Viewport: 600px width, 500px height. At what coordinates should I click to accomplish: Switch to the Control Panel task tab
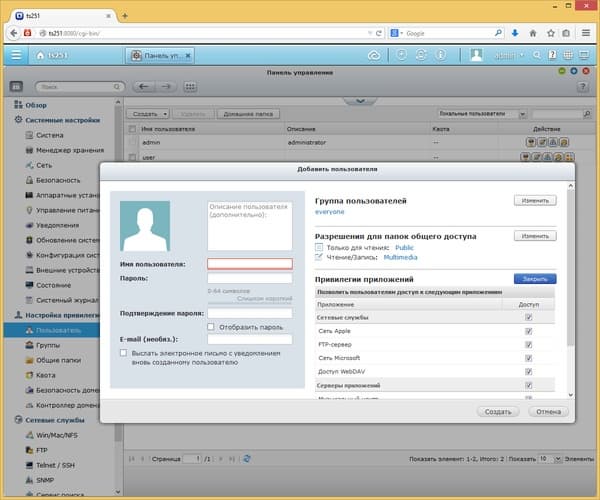(161, 55)
